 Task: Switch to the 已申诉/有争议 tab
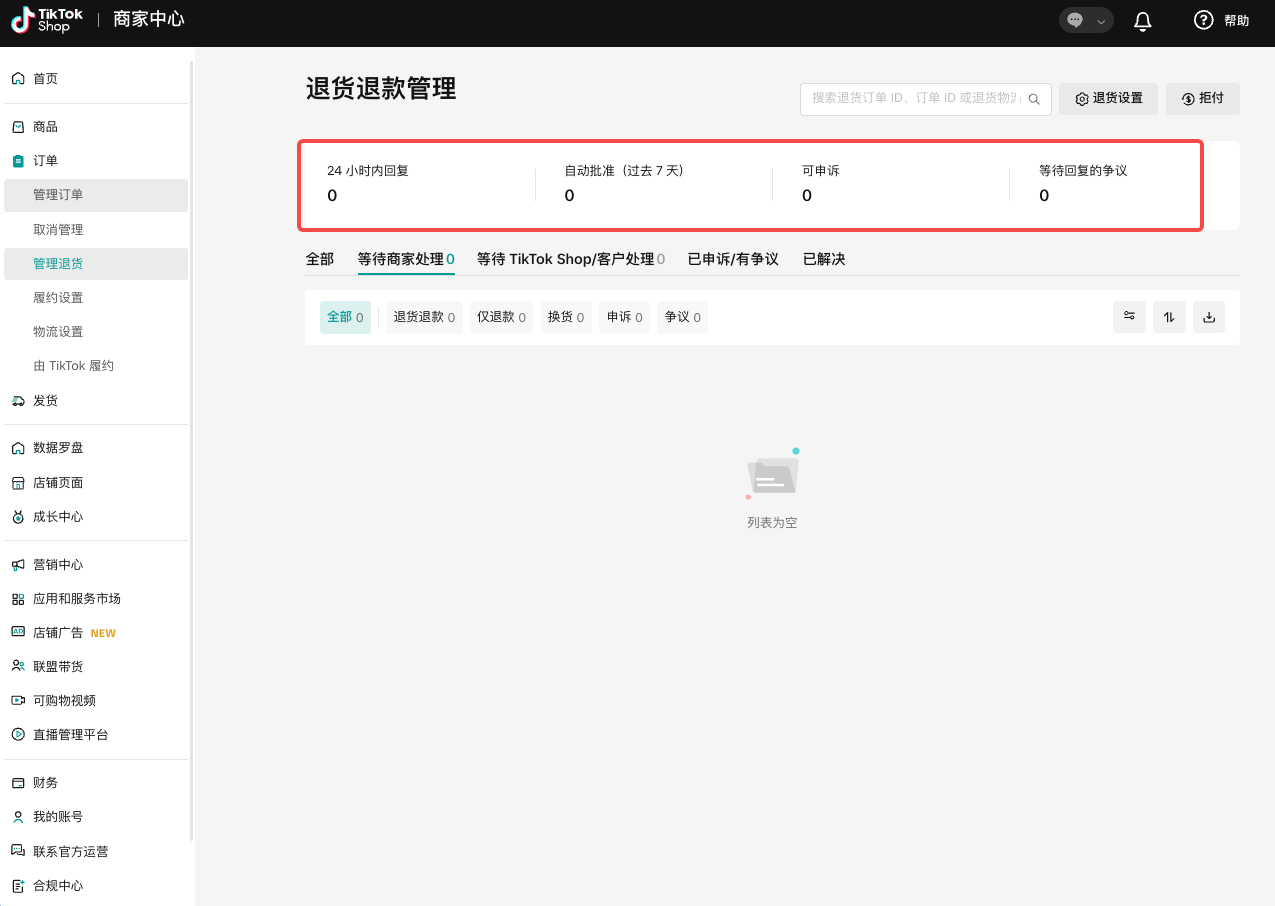(x=733, y=258)
